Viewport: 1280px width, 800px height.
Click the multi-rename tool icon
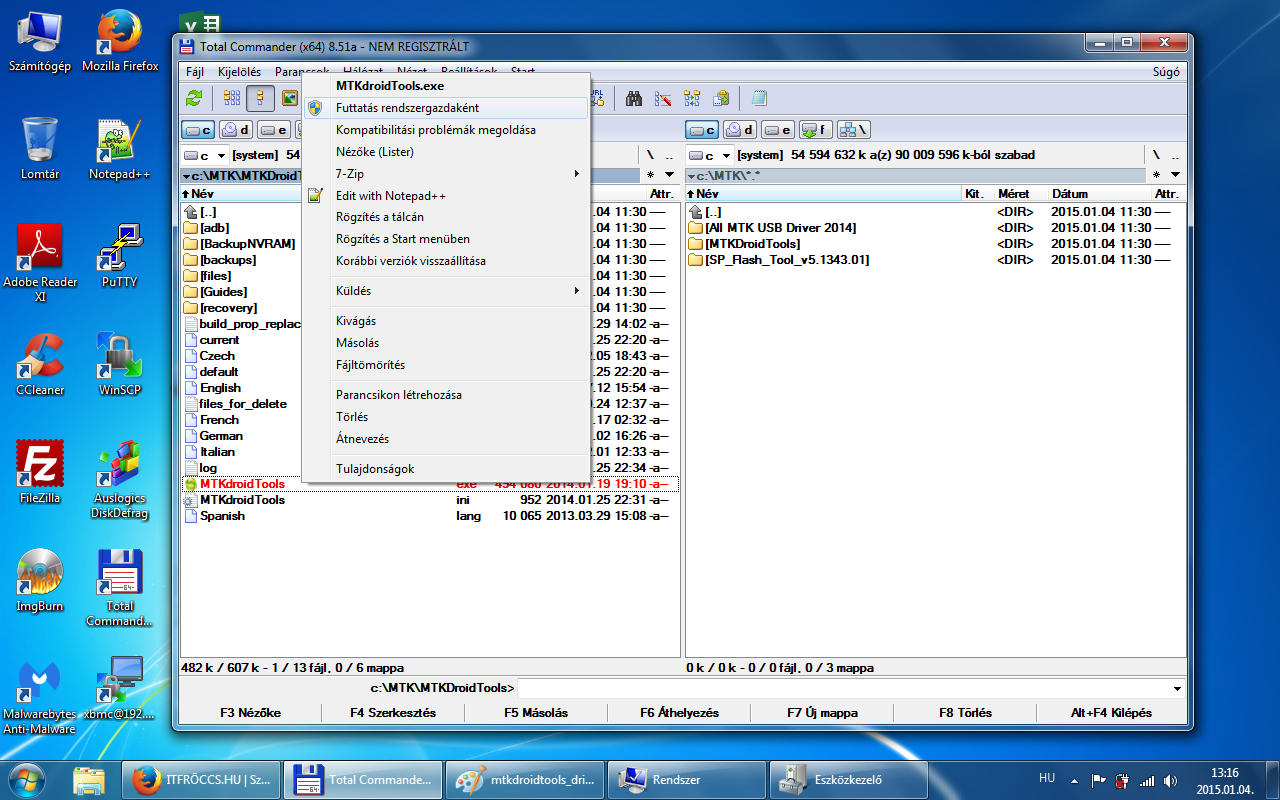[x=662, y=98]
